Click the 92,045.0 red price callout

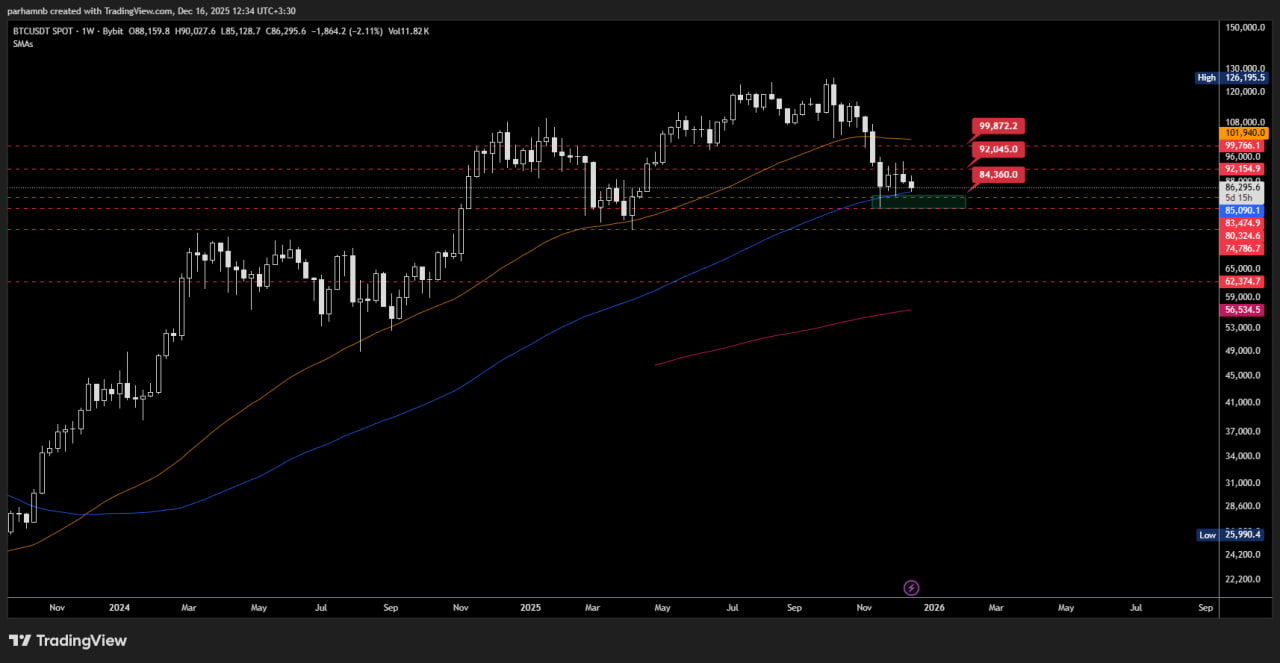pos(998,149)
